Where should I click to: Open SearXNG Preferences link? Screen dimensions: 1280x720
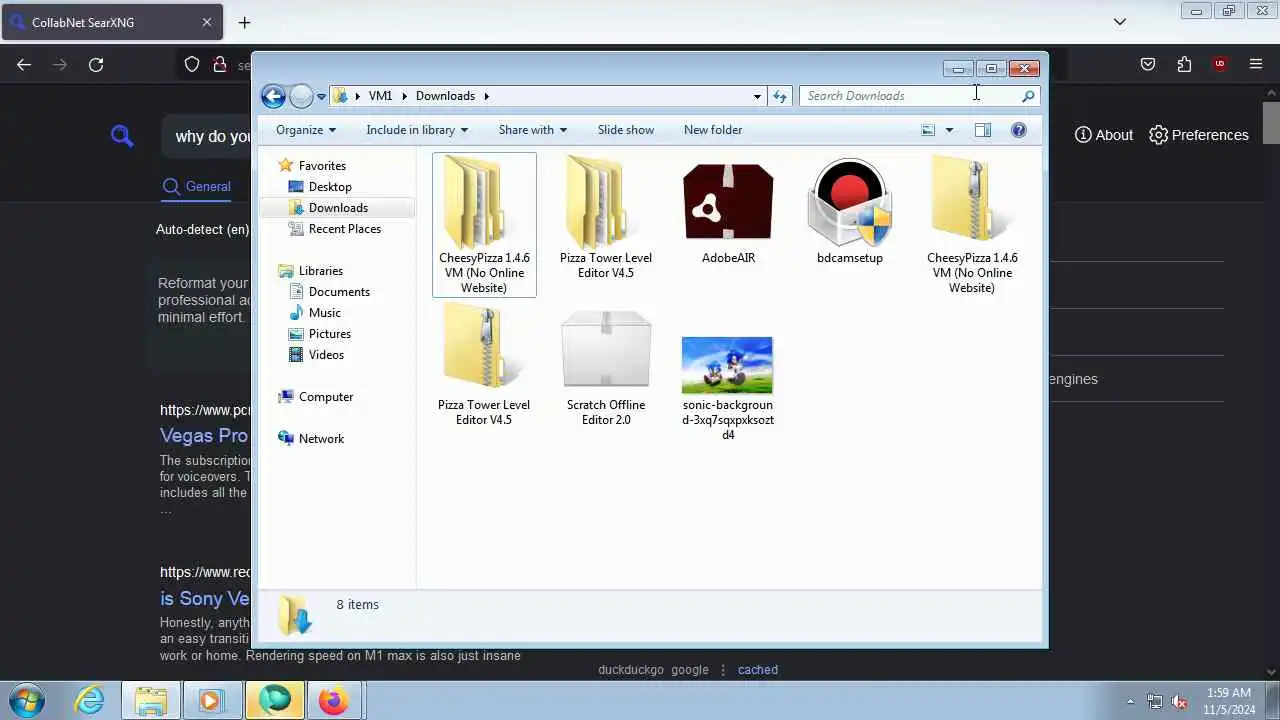pyautogui.click(x=1199, y=135)
